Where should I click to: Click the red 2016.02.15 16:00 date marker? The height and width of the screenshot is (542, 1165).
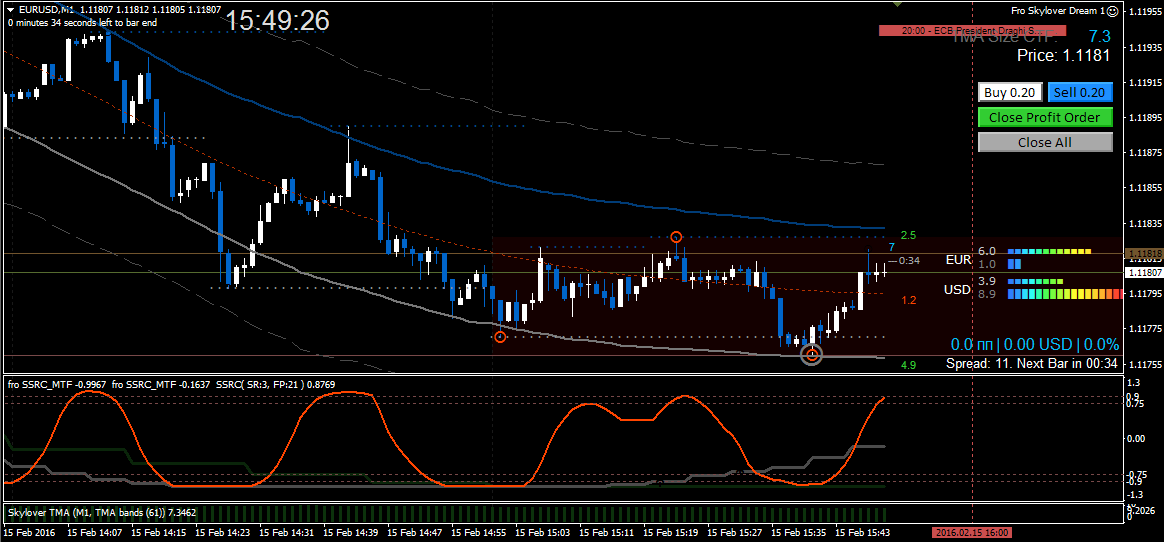coord(971,533)
